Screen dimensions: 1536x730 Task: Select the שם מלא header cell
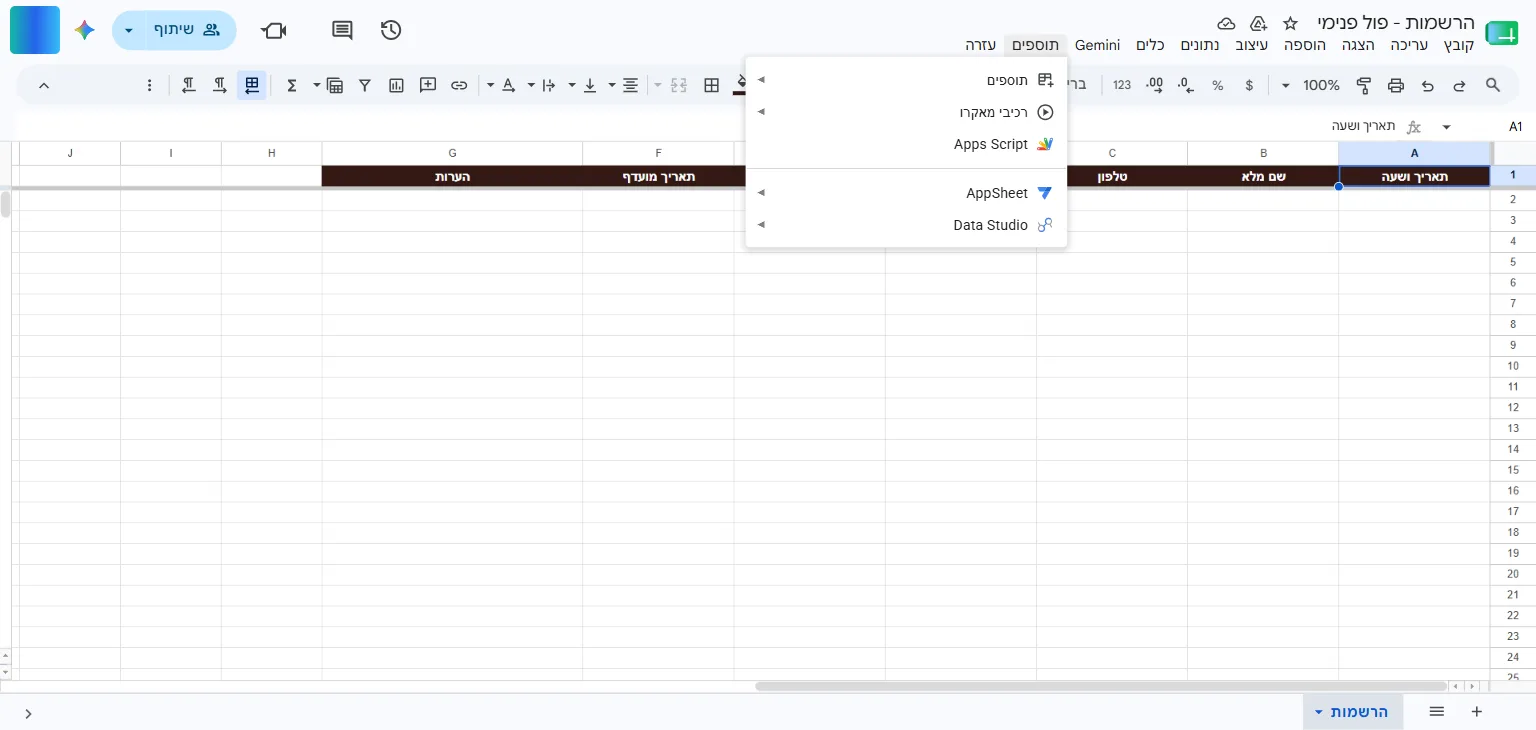1263,176
